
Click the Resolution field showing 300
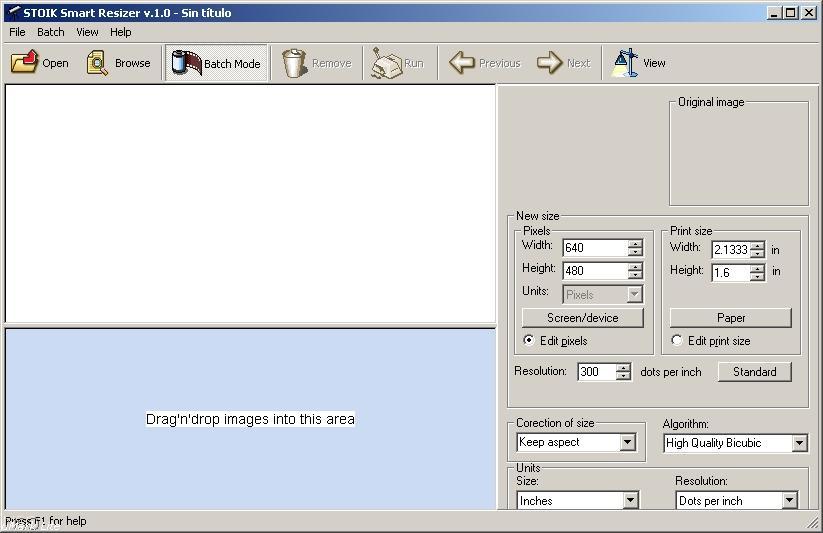tap(596, 372)
